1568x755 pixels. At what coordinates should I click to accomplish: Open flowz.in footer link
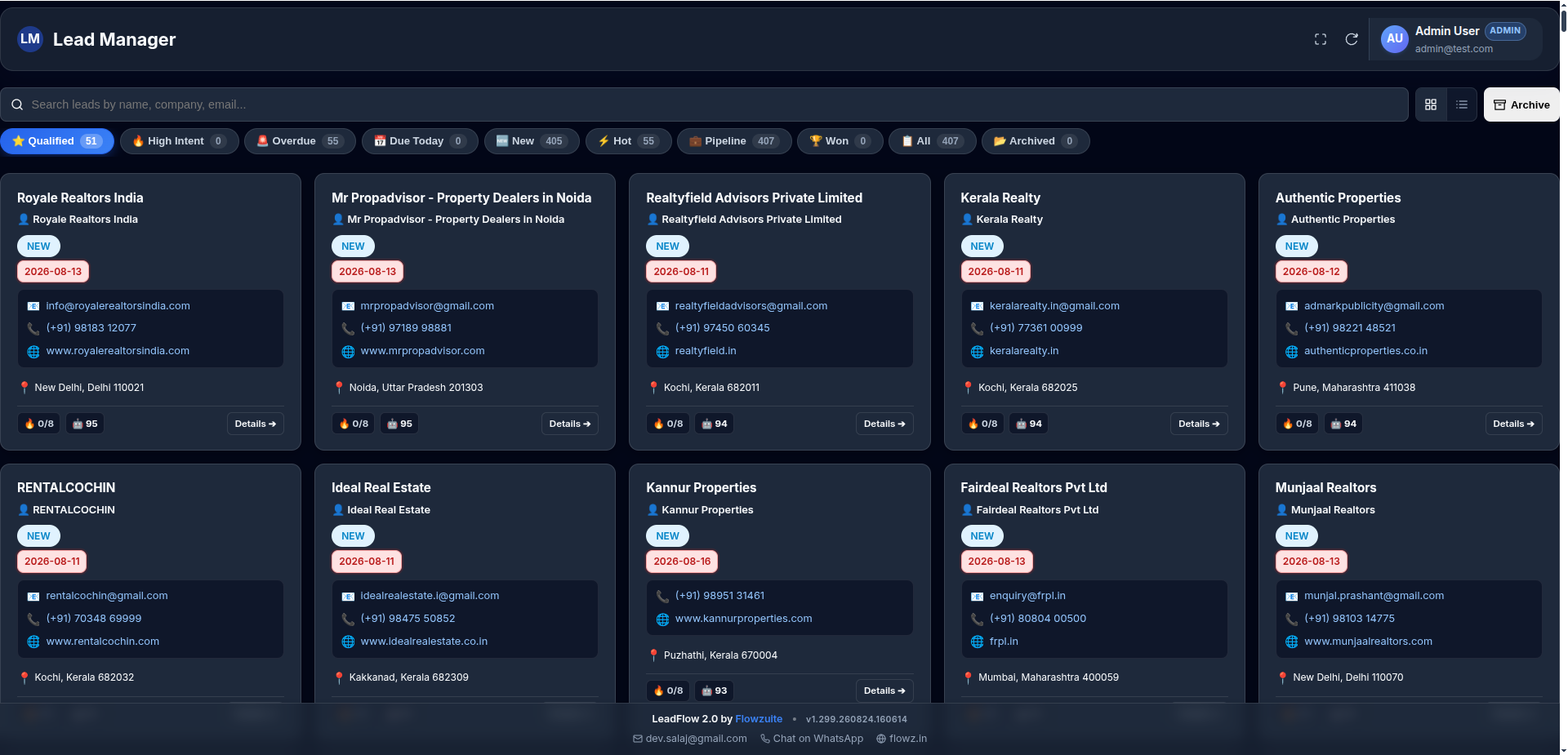[902, 739]
